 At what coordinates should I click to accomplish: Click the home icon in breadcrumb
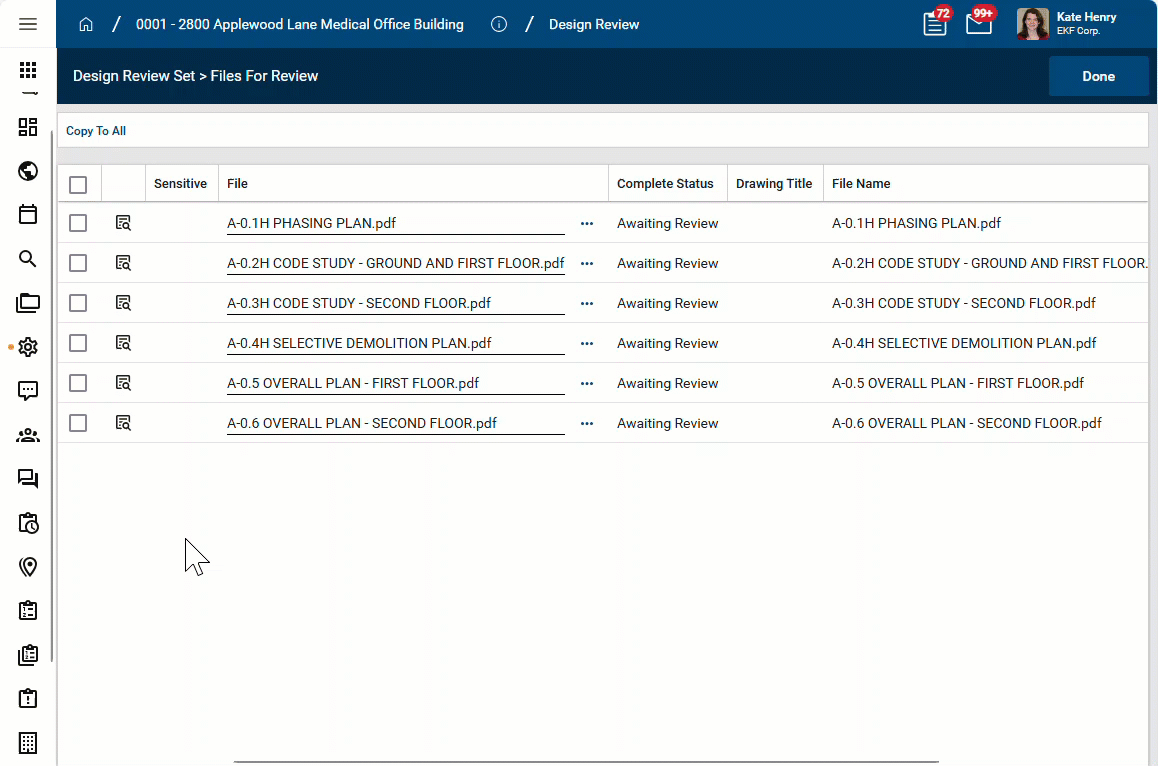pos(86,24)
